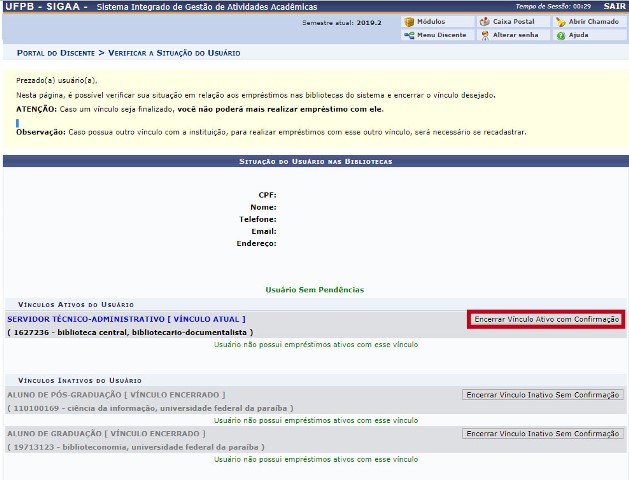Click the Abrir Chamado icon
This screenshot has height=480, width=629.
(560, 21)
